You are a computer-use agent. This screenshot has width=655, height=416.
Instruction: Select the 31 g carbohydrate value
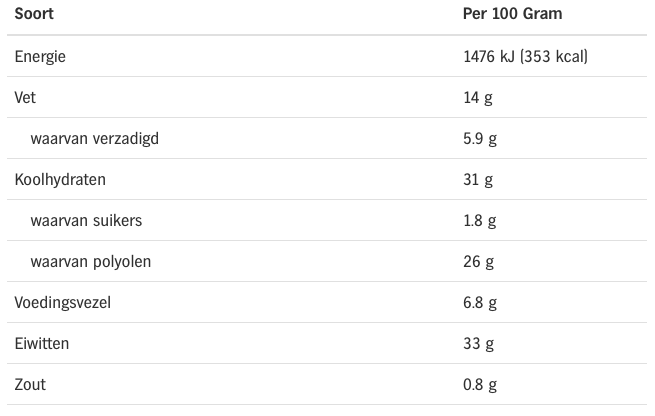tap(478, 179)
